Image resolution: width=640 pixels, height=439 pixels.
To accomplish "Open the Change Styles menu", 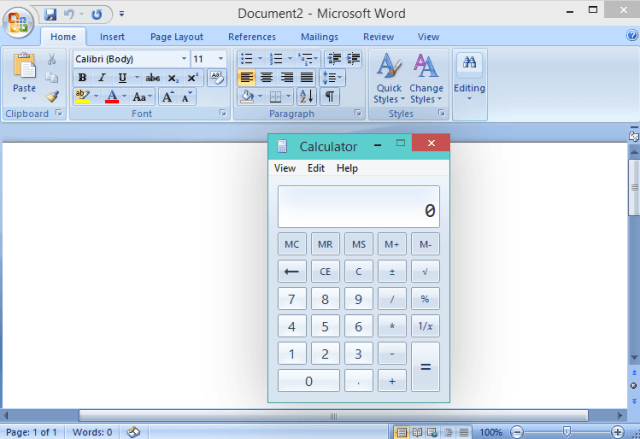I will pos(427,78).
